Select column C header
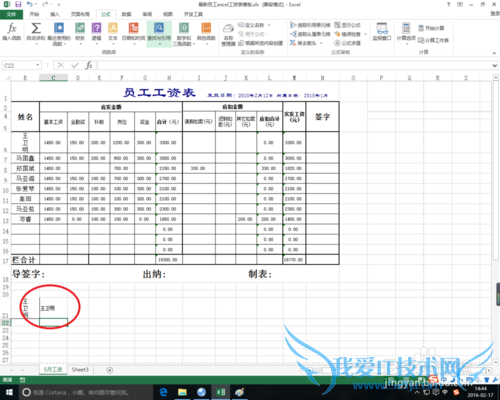This screenshot has width=500, height=400. click(53, 78)
